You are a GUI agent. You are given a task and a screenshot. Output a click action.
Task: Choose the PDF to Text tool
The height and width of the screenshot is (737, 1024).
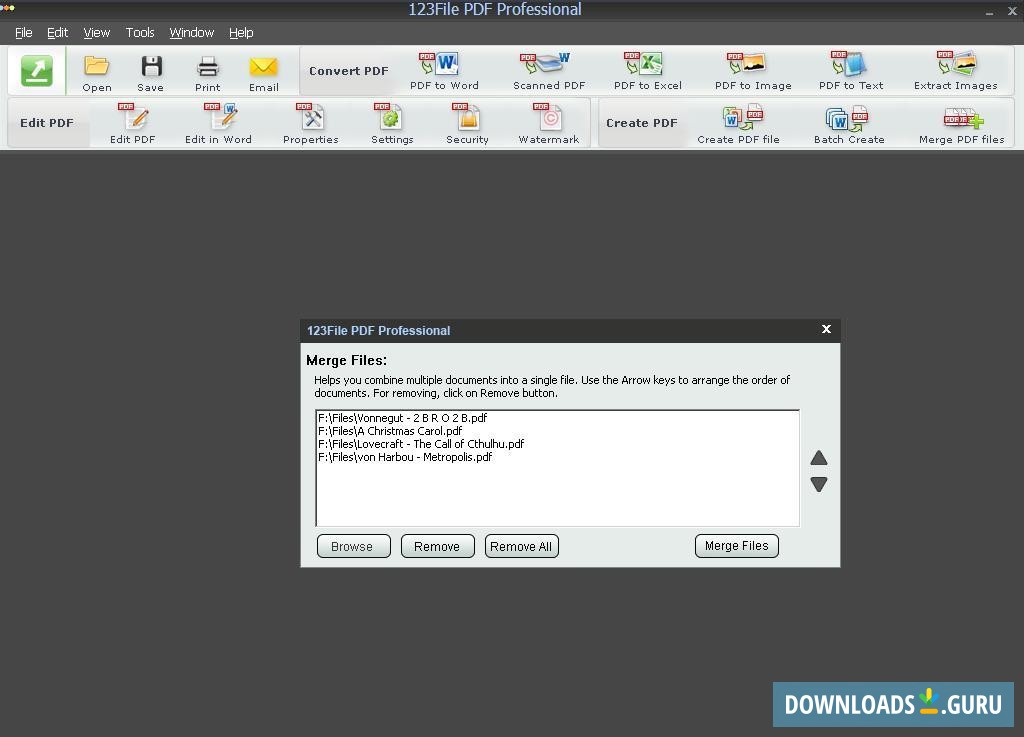[x=851, y=72]
